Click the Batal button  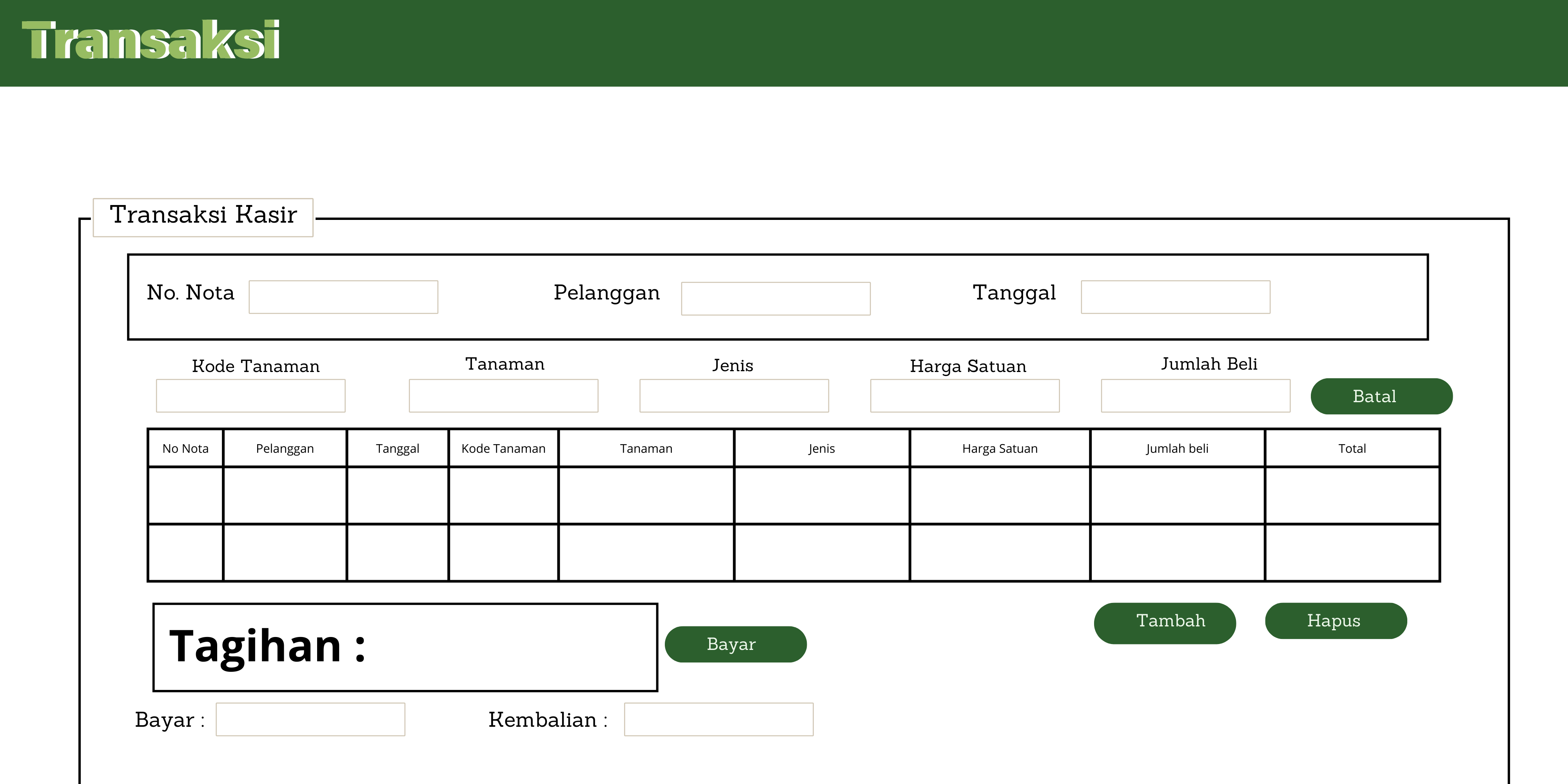coord(1381,396)
